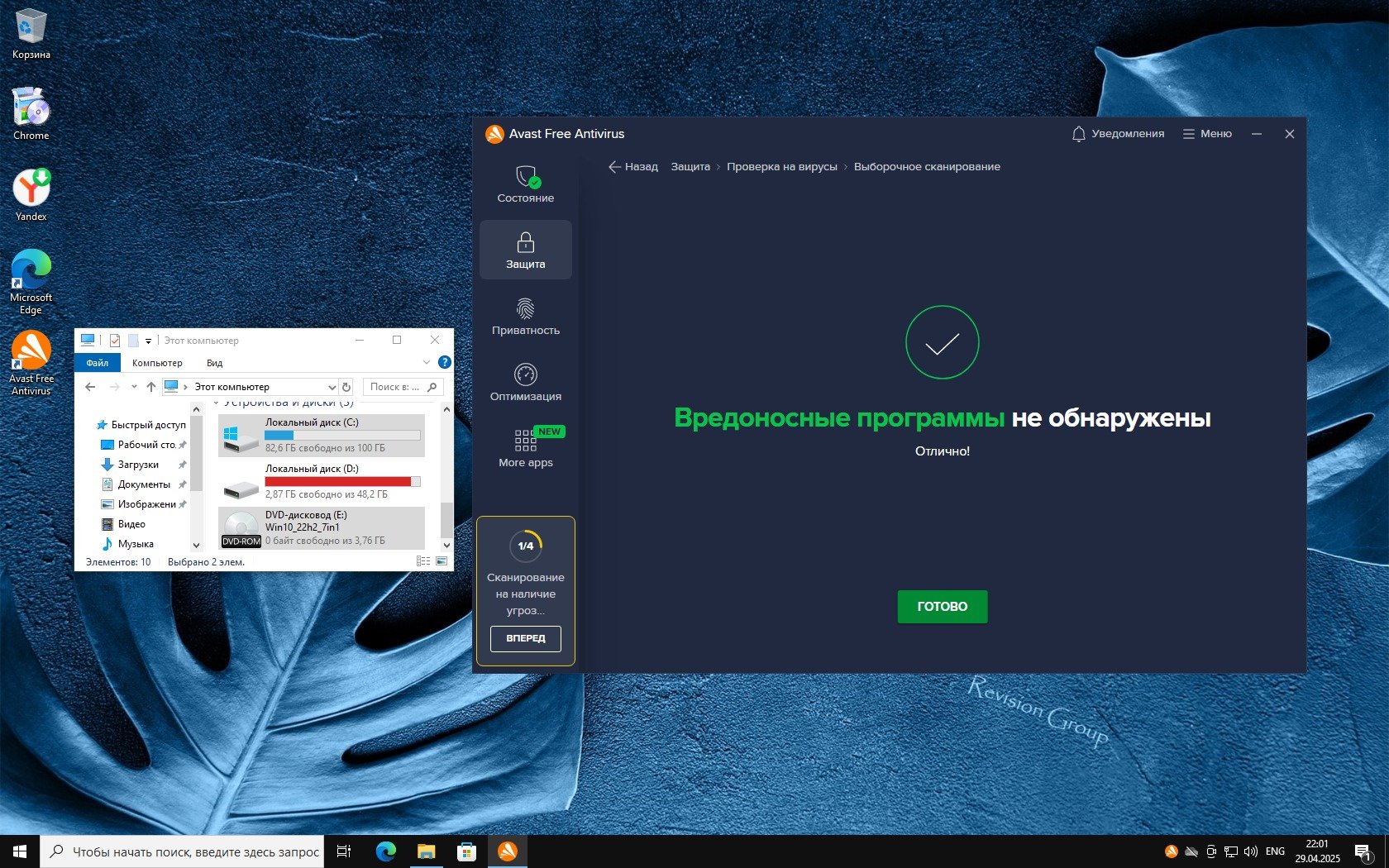Open the Avast Меню hamburger menu
Viewport: 1389px width, 868px height.
tap(1207, 134)
